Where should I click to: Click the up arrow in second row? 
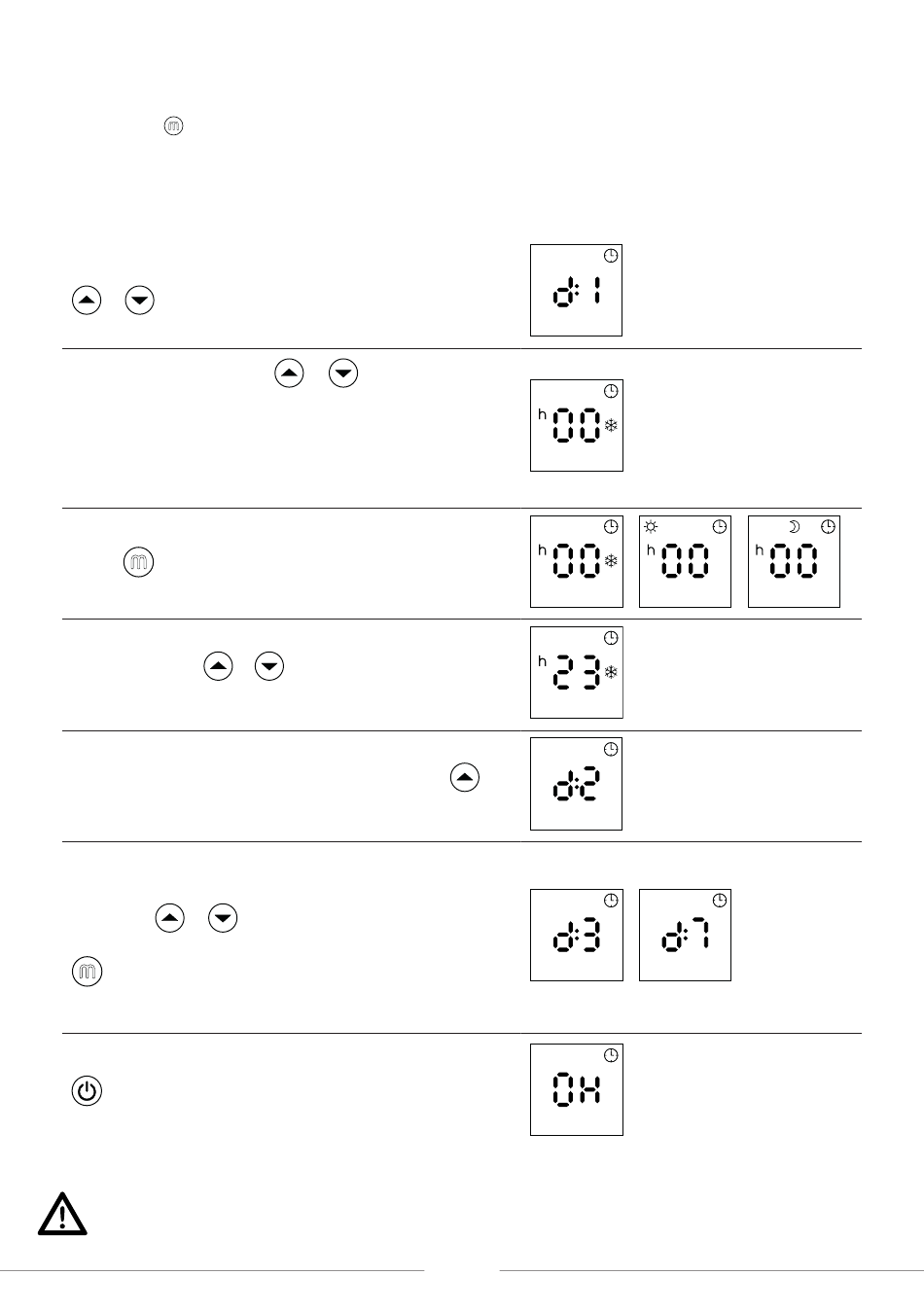[x=290, y=373]
